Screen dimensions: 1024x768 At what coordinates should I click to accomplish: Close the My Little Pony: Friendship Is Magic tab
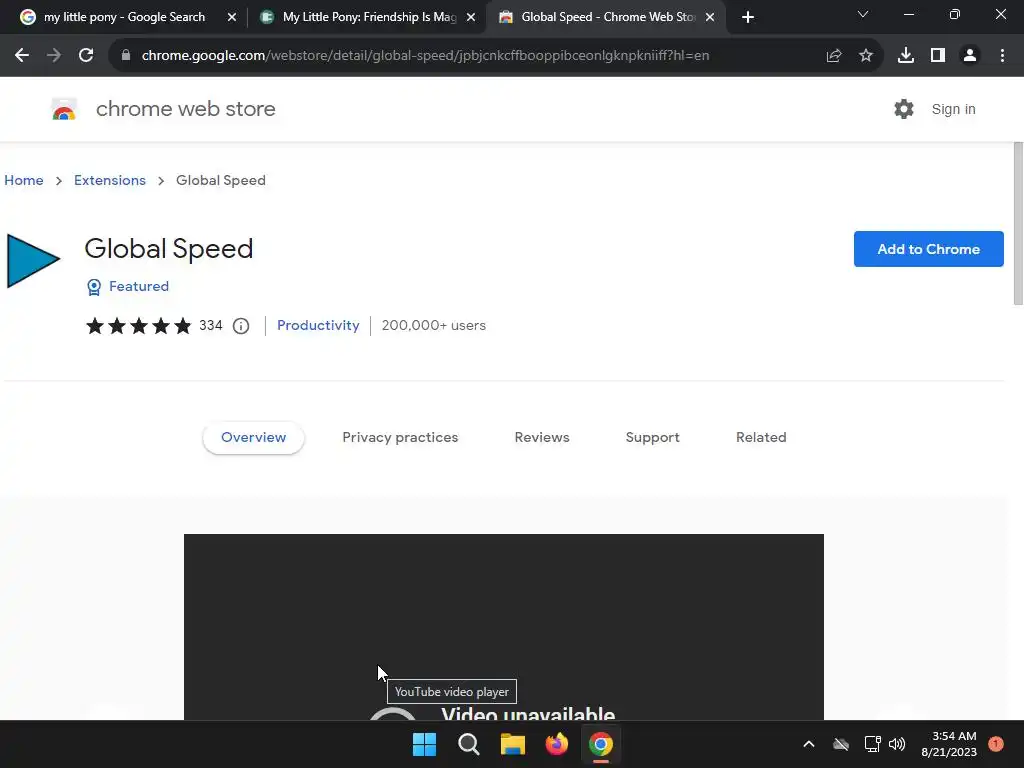(471, 17)
